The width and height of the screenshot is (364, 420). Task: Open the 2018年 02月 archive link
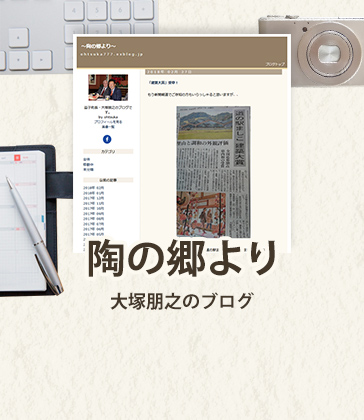[94, 188]
